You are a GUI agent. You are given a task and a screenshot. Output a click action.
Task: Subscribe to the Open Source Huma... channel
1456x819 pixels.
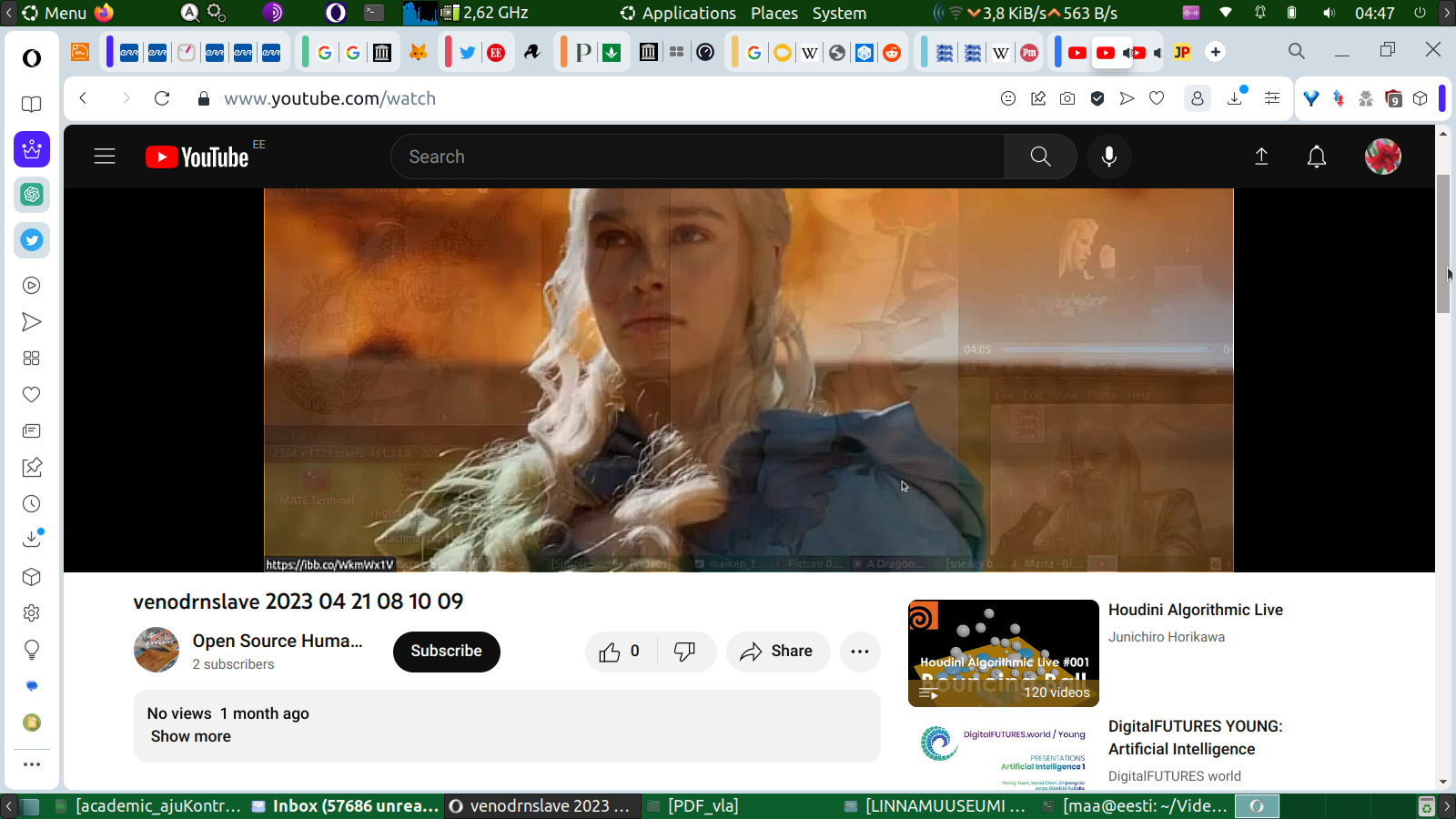[x=446, y=652]
